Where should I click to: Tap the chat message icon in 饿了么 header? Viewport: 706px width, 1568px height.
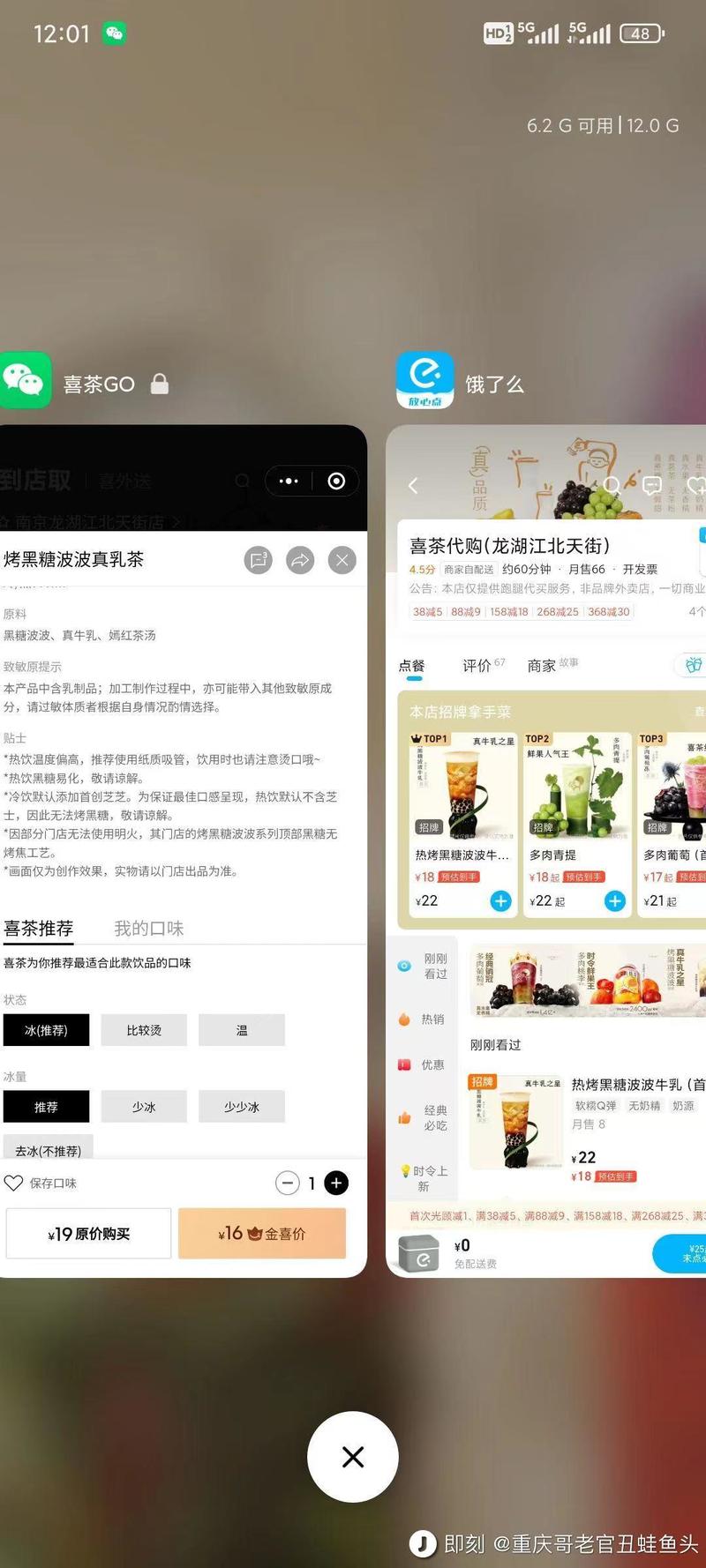[652, 485]
